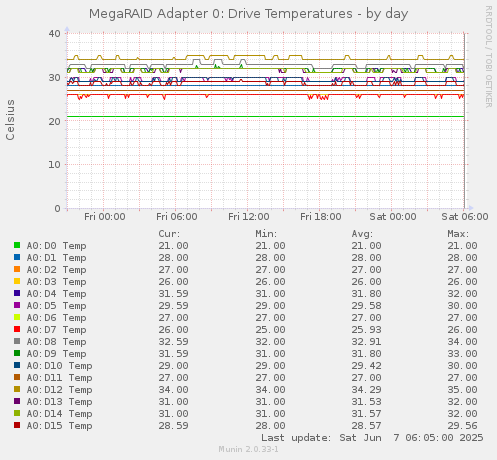Click the A0:D14 Avg value '31.57'
The width and height of the screenshot is (497, 460).
click(366, 413)
